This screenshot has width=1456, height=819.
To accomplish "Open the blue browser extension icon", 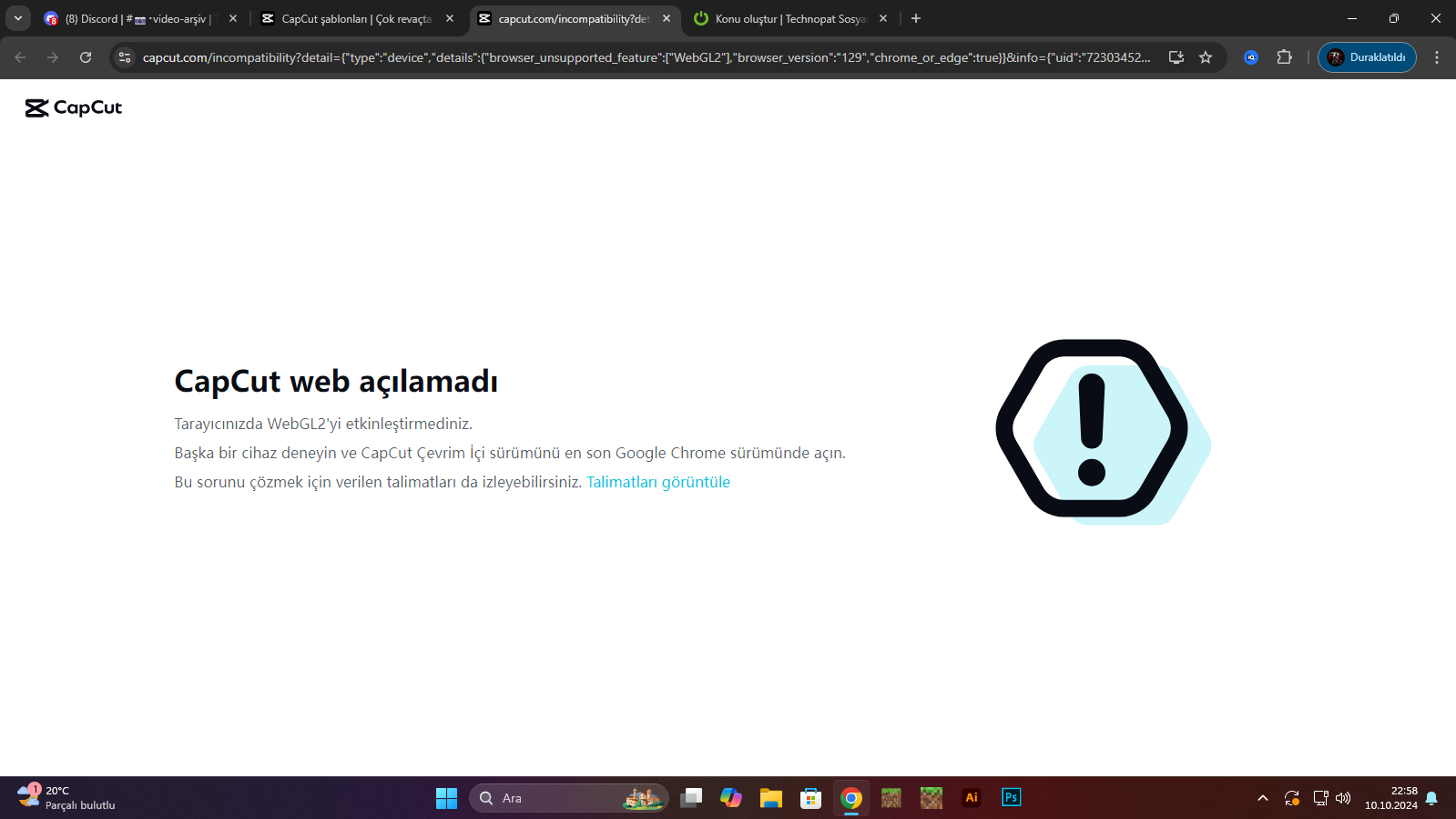I will (x=1251, y=57).
